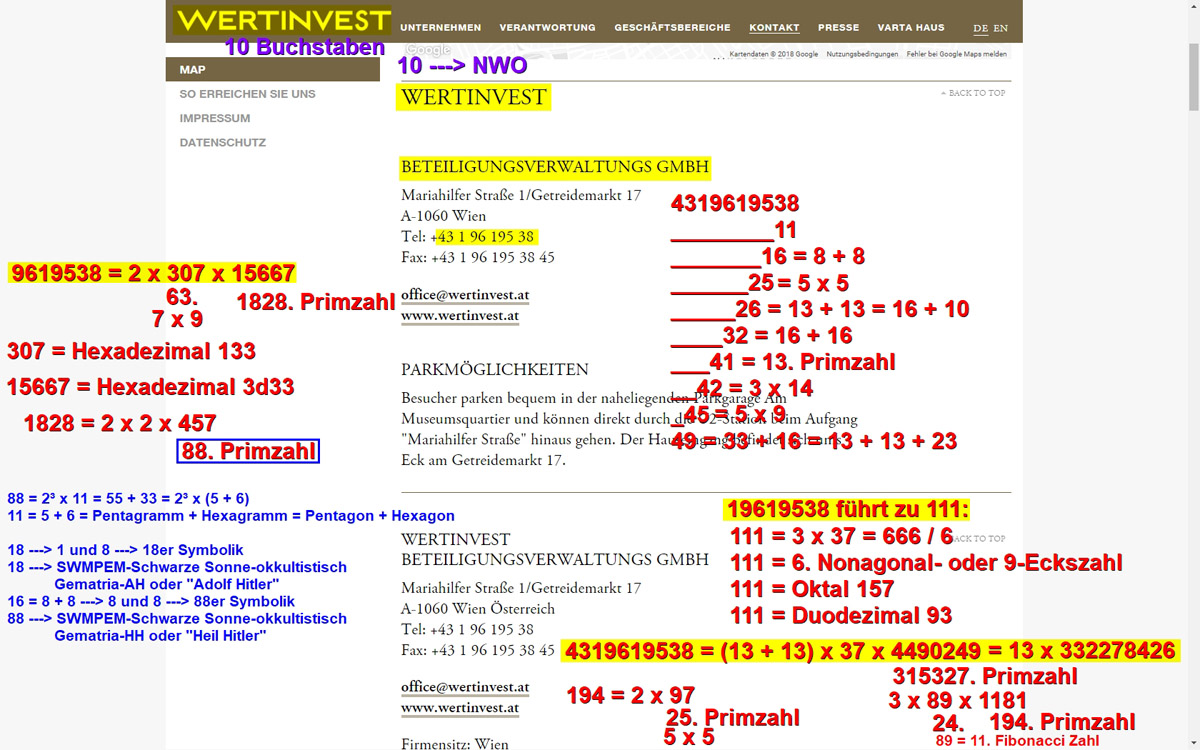Image resolution: width=1200 pixels, height=750 pixels.
Task: Open the upper www.wertinvest.at link
Action: (460, 316)
